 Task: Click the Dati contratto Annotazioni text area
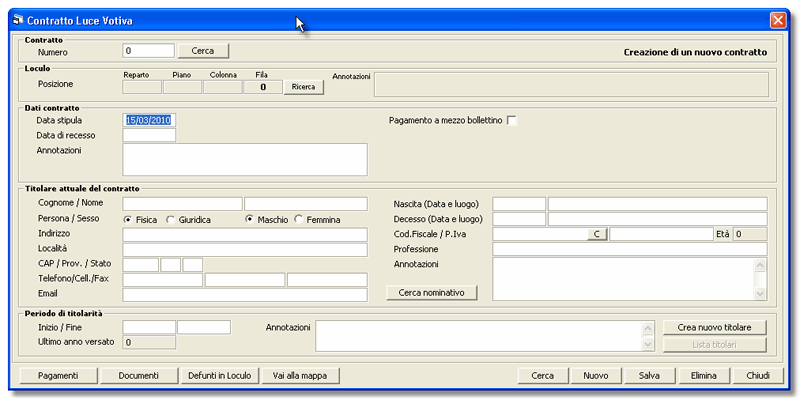245,159
